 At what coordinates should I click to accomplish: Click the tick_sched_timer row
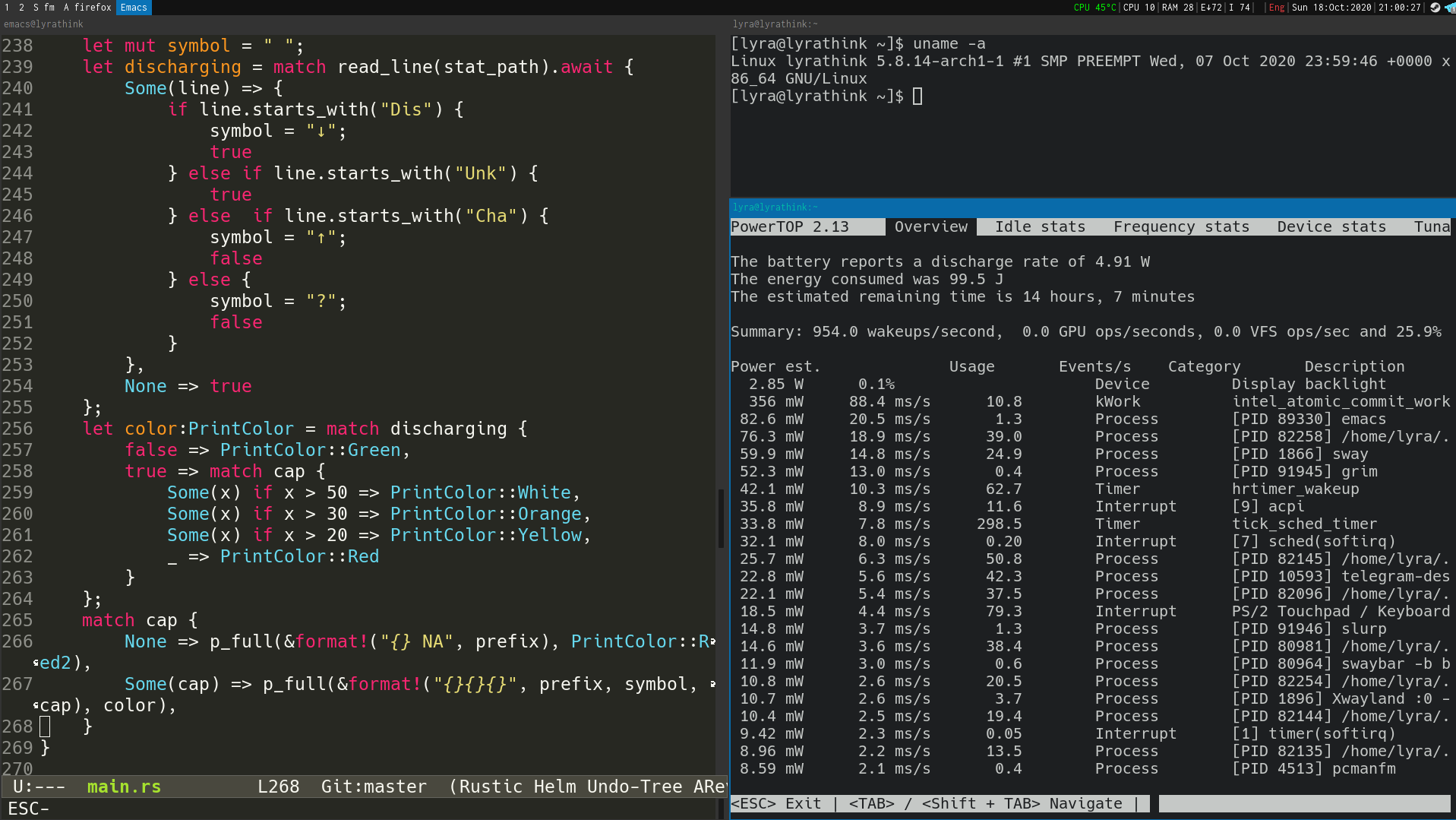(1091, 524)
